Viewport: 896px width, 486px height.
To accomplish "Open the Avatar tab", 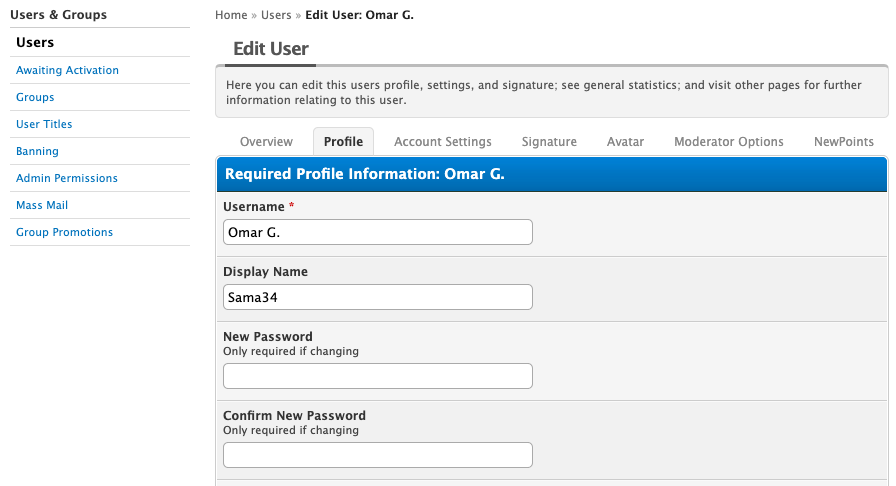I will coord(625,142).
